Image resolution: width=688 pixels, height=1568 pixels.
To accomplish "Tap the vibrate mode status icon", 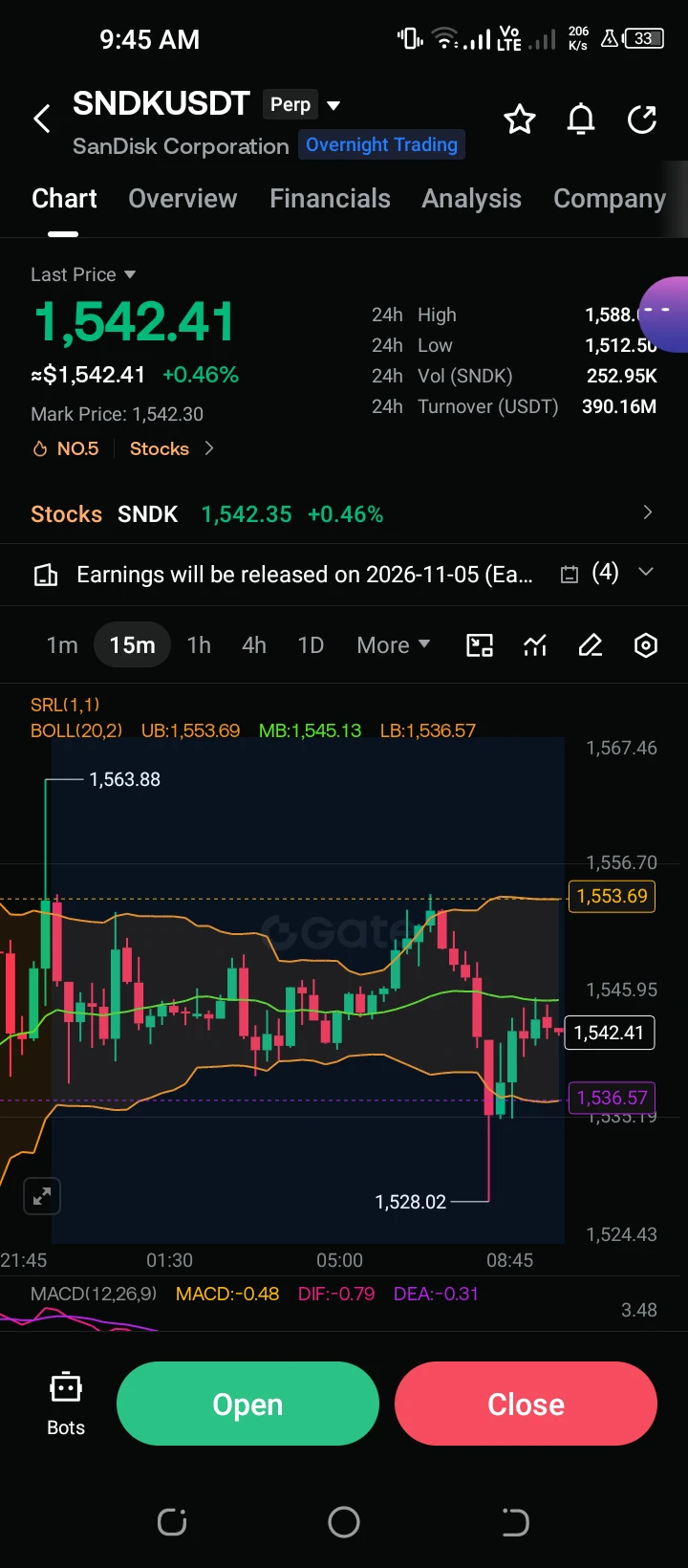I will tap(410, 39).
